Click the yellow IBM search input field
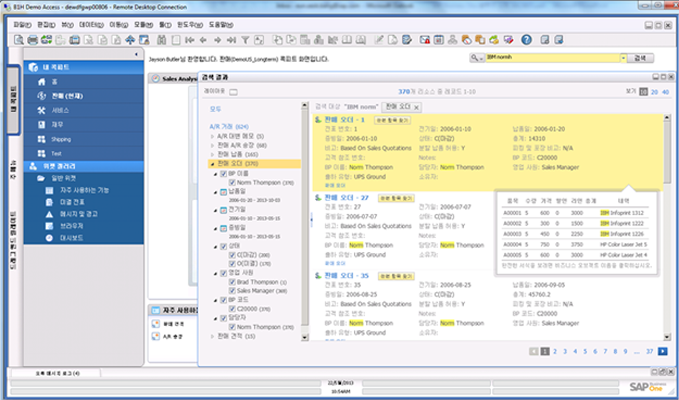Viewport: 679px width, 400px height. (553, 58)
